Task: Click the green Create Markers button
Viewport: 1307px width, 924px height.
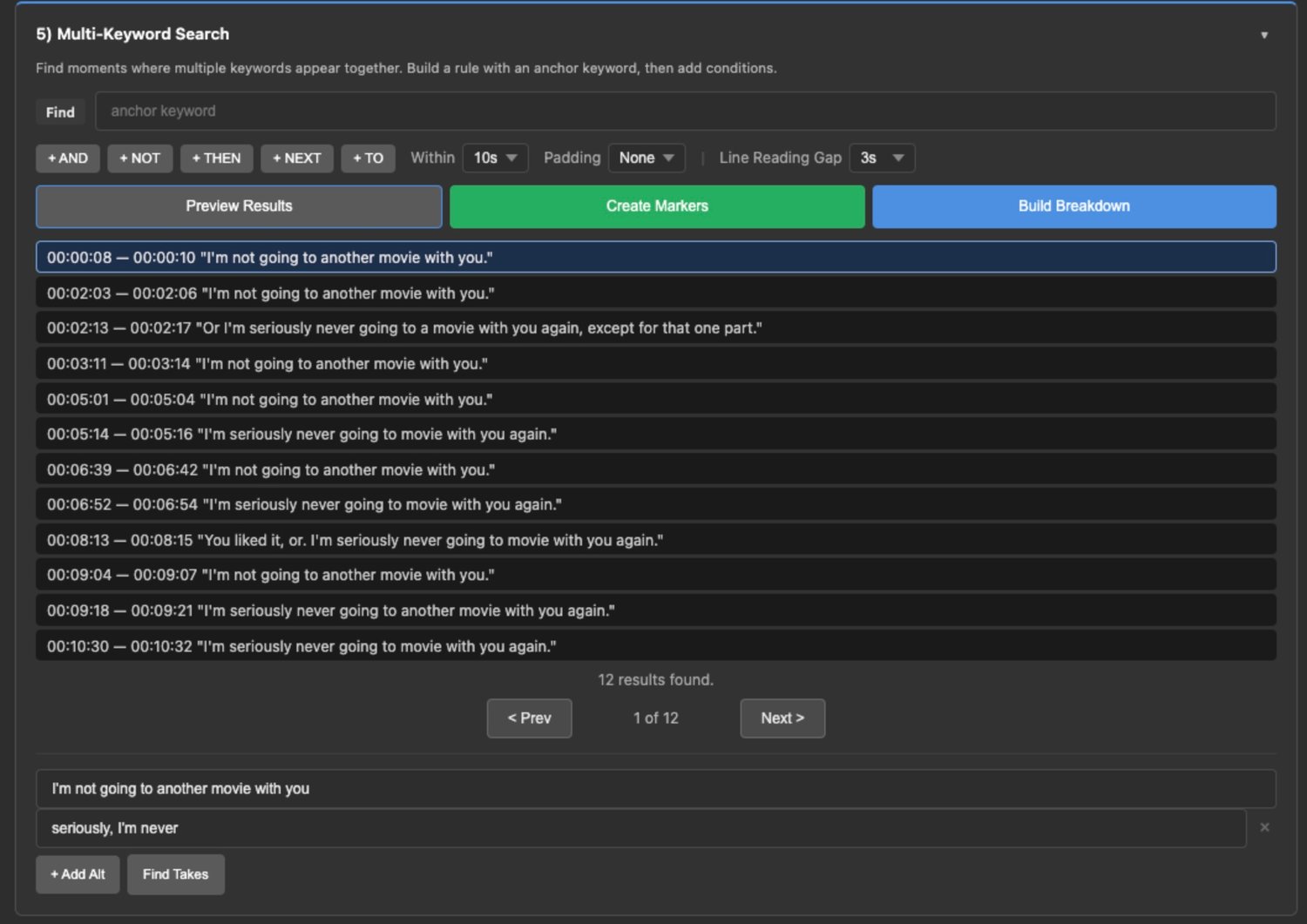Action: pos(657,206)
